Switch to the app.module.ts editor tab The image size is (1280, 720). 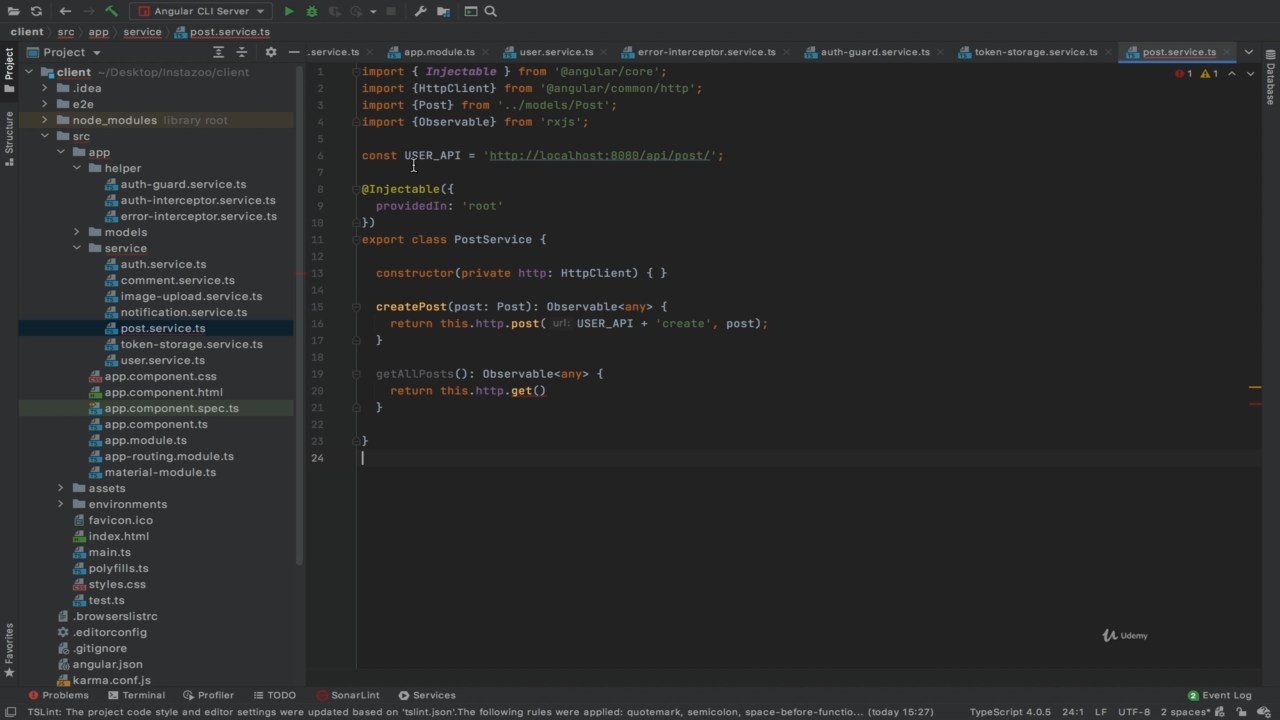(439, 52)
